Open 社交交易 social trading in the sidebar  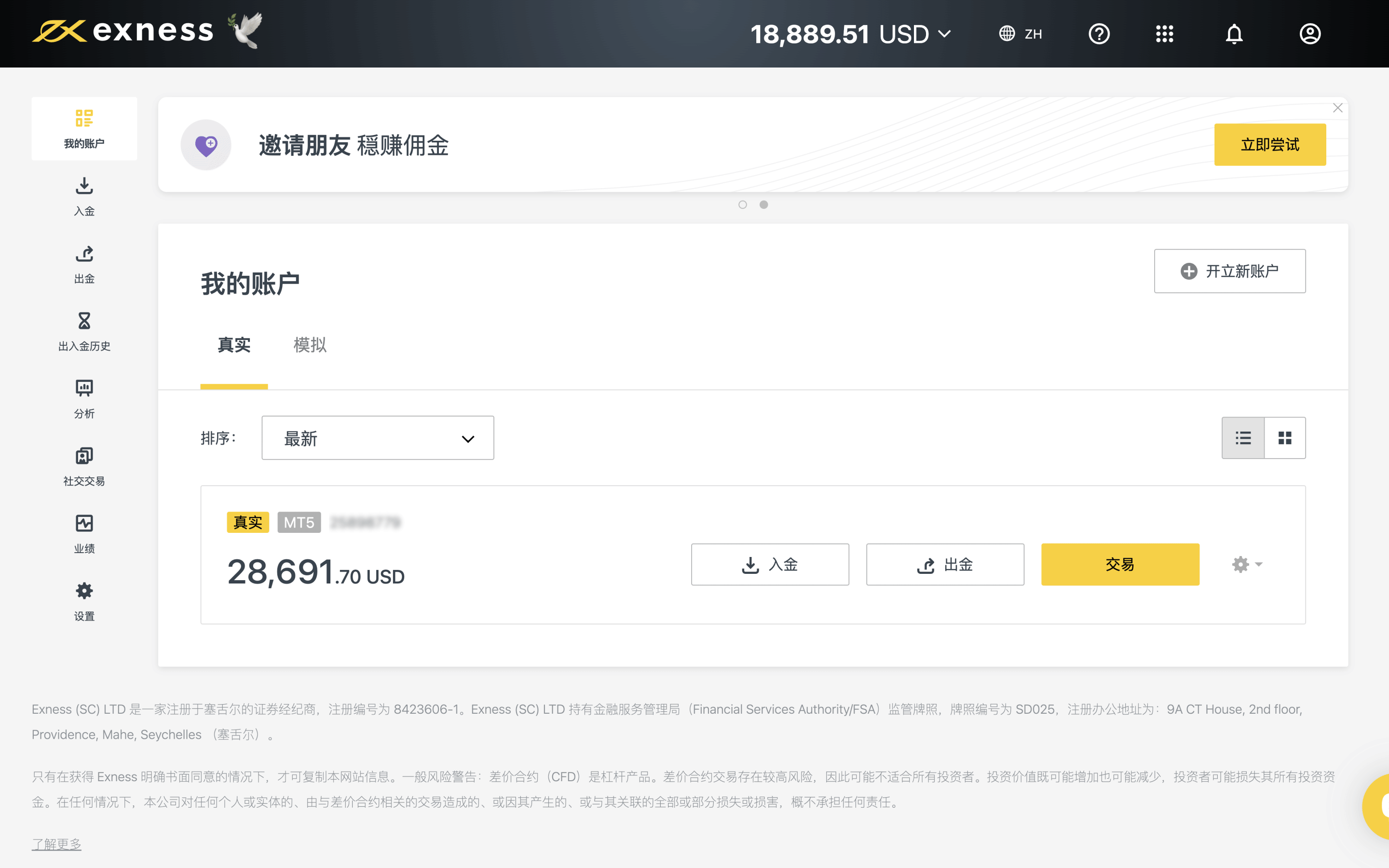[84, 466]
